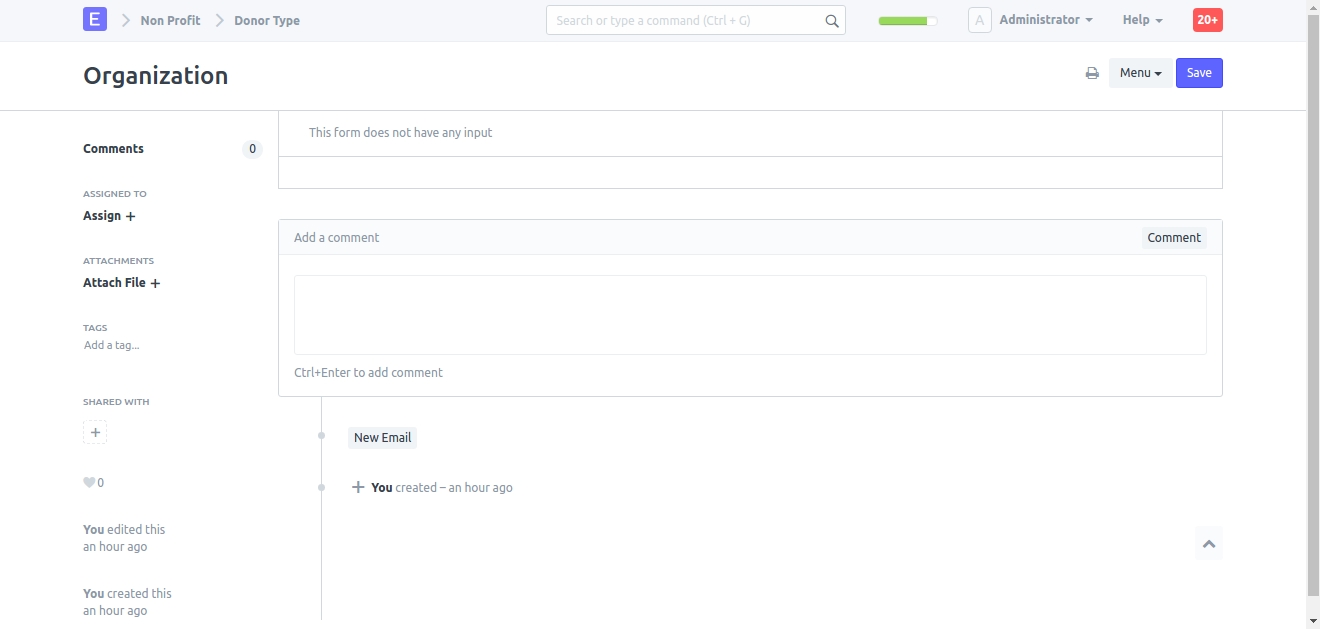Click the print icon
The height and width of the screenshot is (629, 1320).
coord(1092,73)
